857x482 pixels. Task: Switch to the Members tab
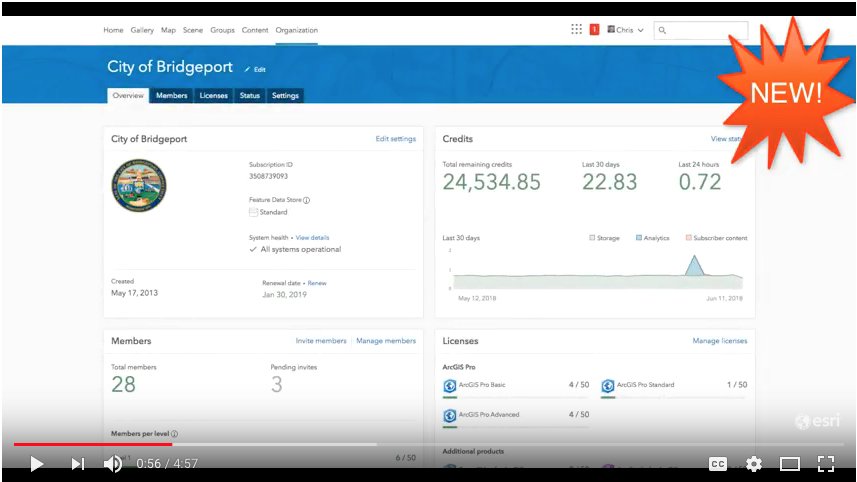coord(172,95)
